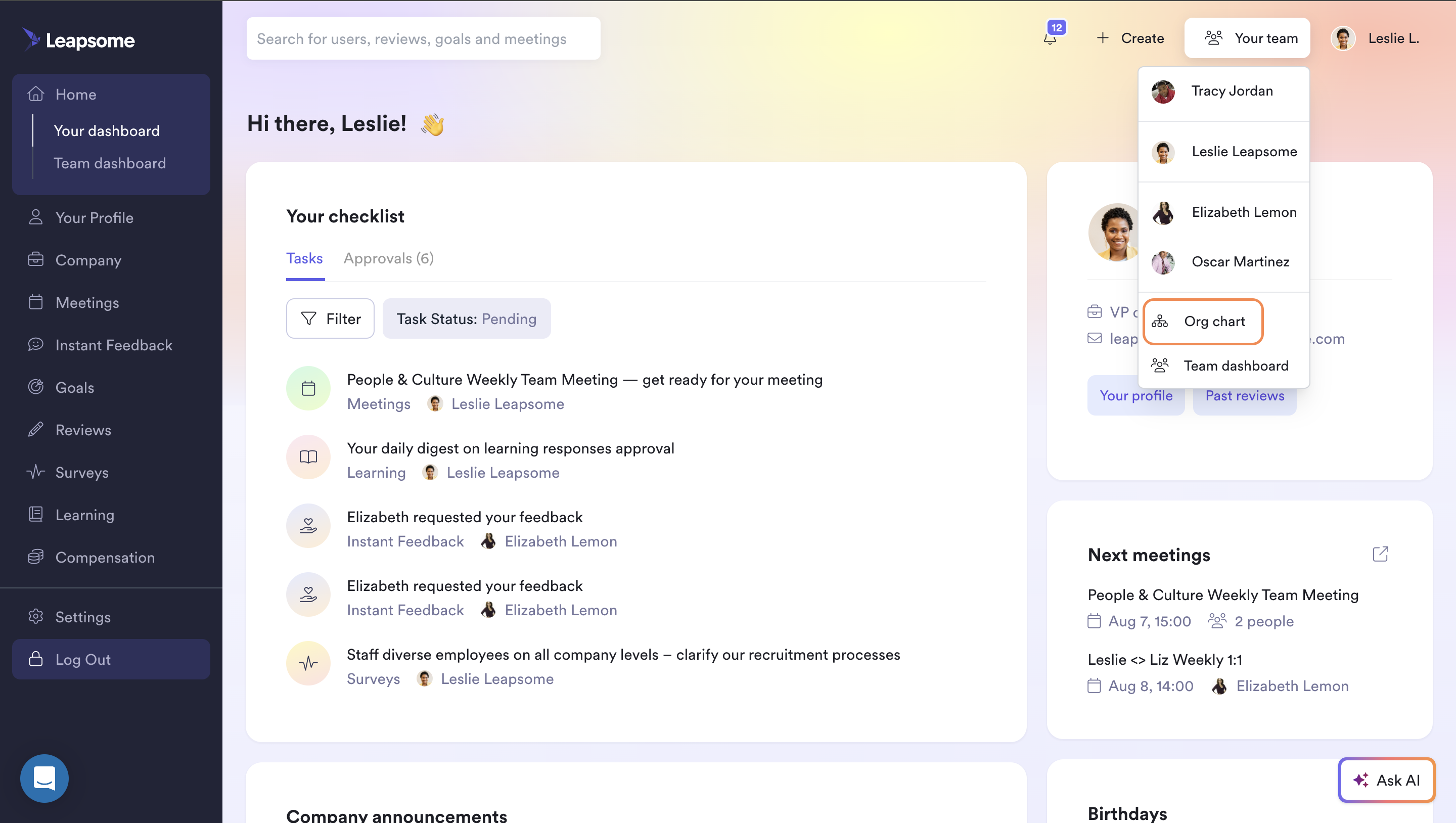Click the feedback hand icon for the second Elizabeth request
The width and height of the screenshot is (1456, 823).
308,595
